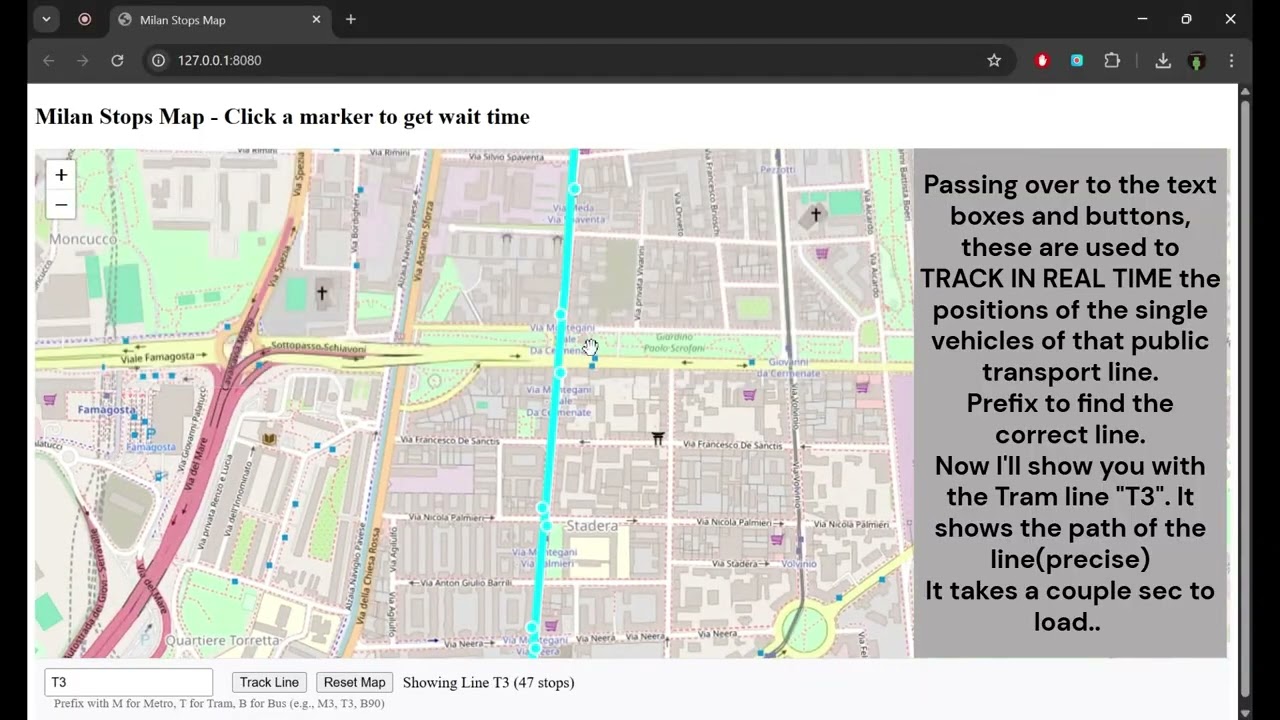
Task: Click the 'Stadera' district label on map
Action: 593,526
